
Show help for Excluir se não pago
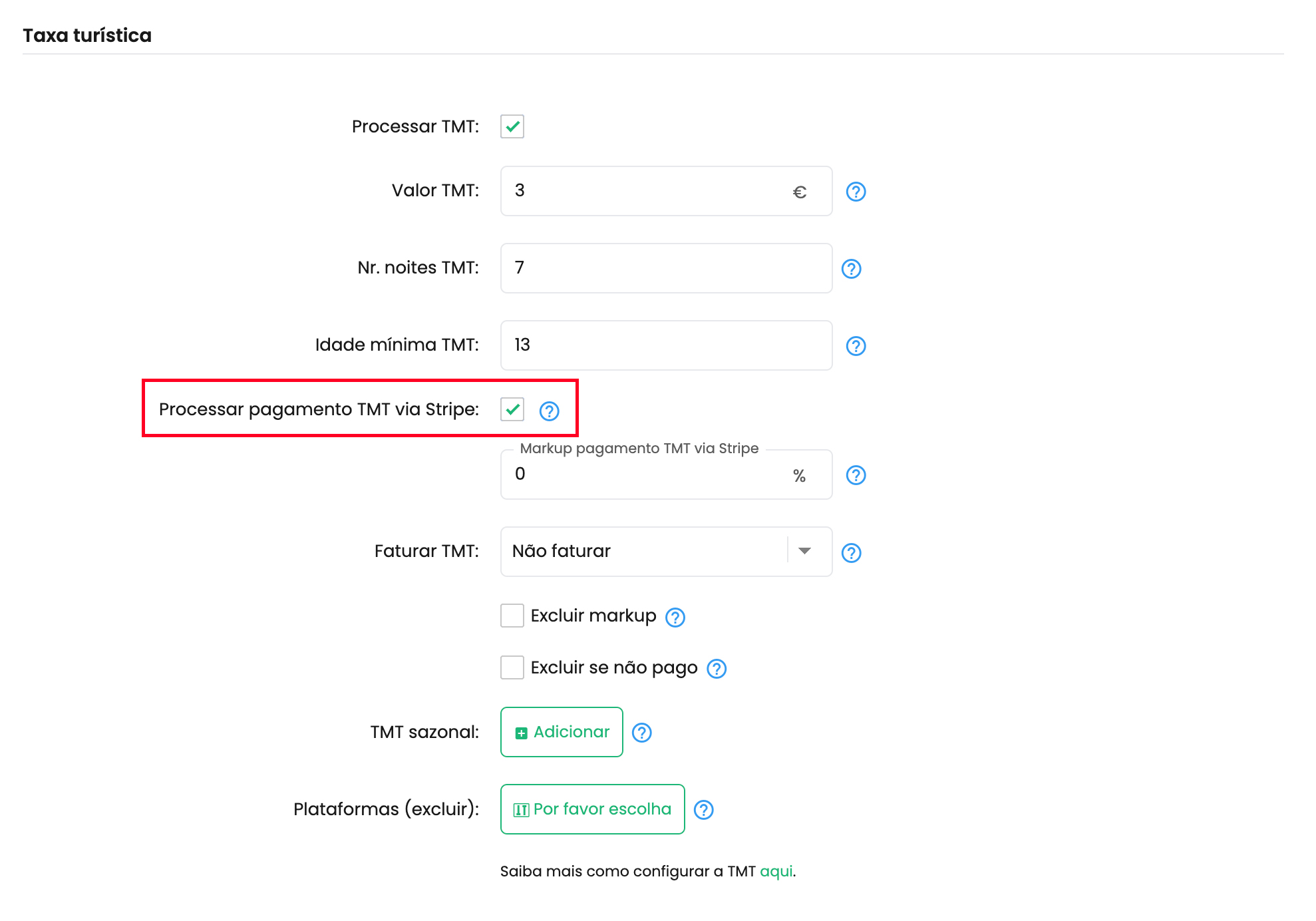click(717, 669)
